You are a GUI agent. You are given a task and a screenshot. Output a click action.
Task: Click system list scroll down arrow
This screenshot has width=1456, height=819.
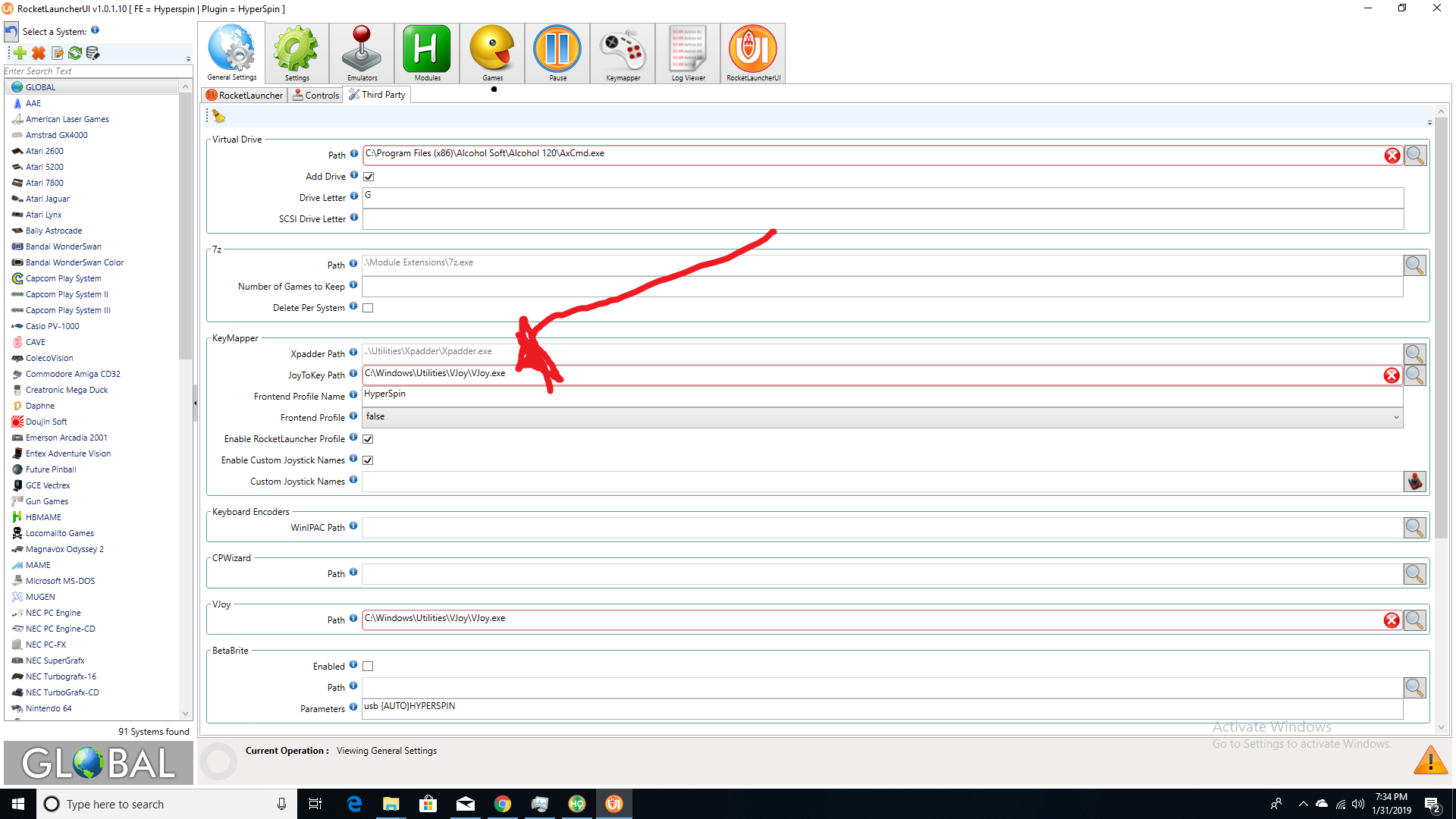pos(185,713)
